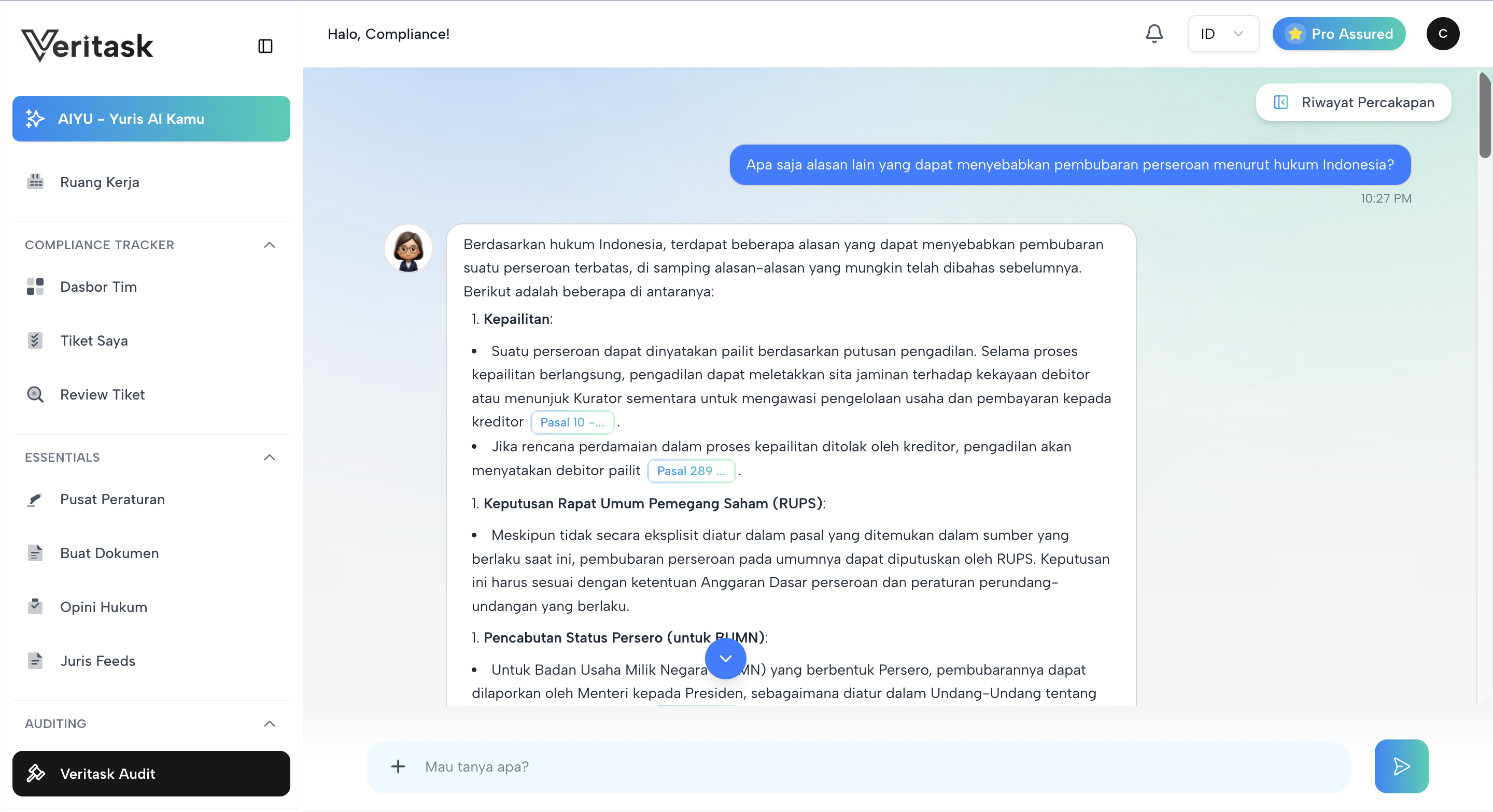Screen dimensions: 1493x812
Task: Expand the Auditing section
Action: [269, 723]
